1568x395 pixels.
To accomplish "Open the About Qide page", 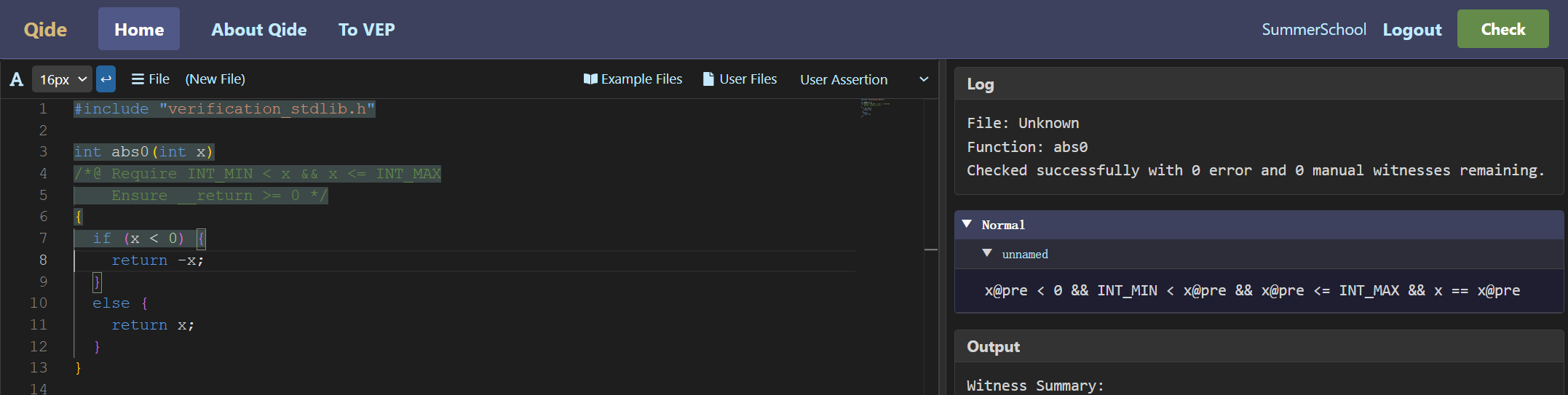I will 258,30.
